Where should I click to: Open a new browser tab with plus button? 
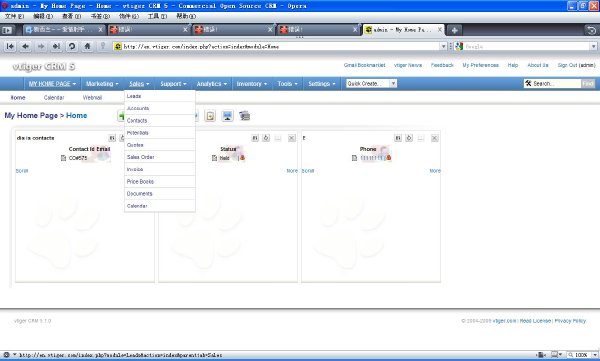454,30
